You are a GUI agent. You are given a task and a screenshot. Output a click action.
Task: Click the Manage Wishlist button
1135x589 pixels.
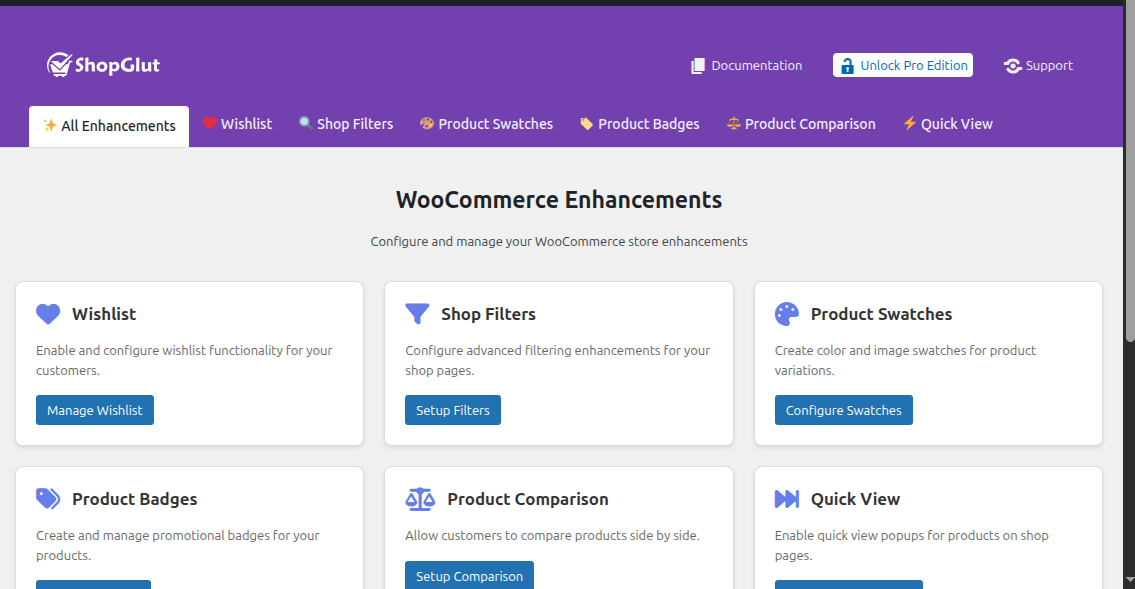click(95, 410)
